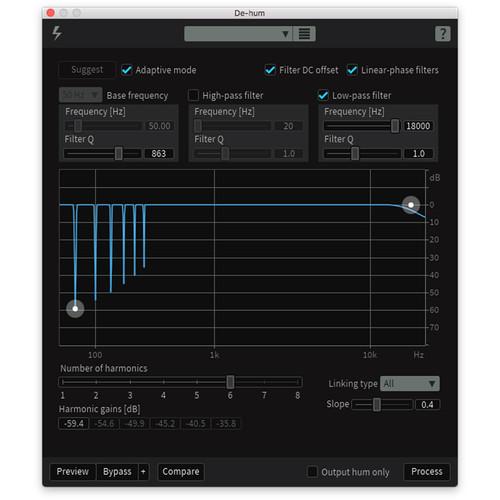Click the base frequency Filter Q slider handle
500x500 pixels.
tap(118, 154)
